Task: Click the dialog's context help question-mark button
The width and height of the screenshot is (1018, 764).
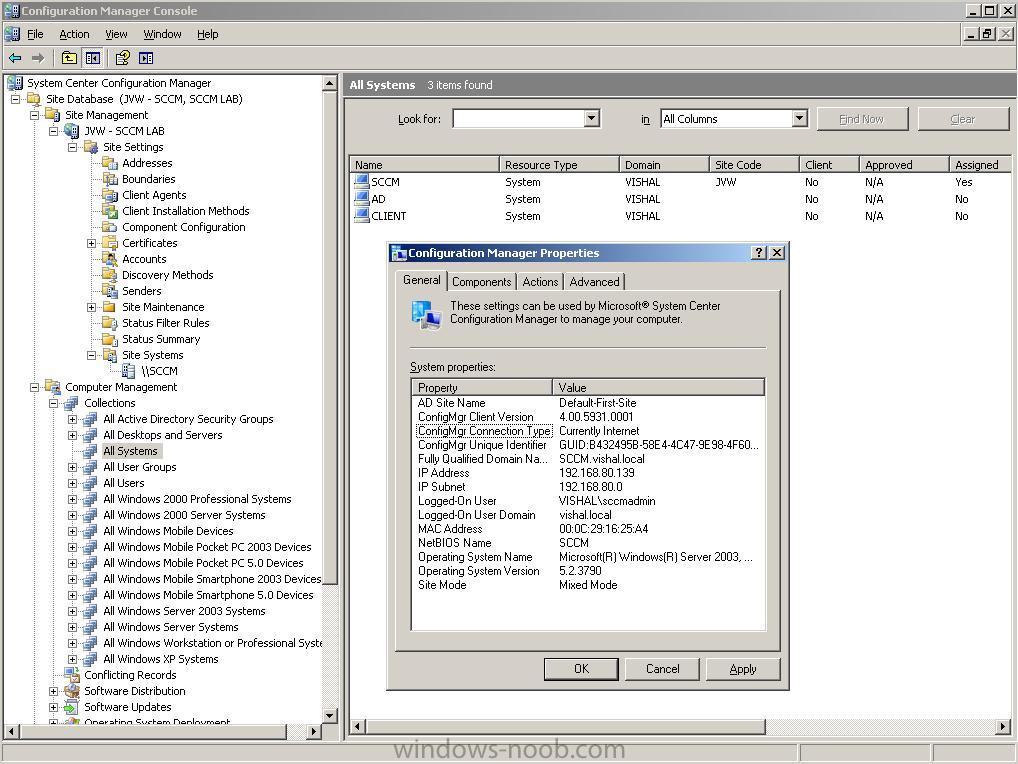Action: point(758,253)
